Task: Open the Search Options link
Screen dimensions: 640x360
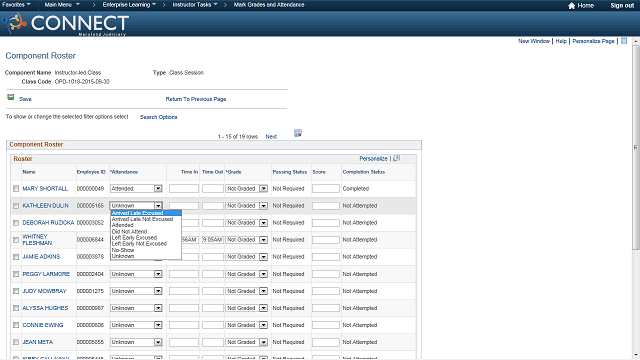Action: [159, 117]
